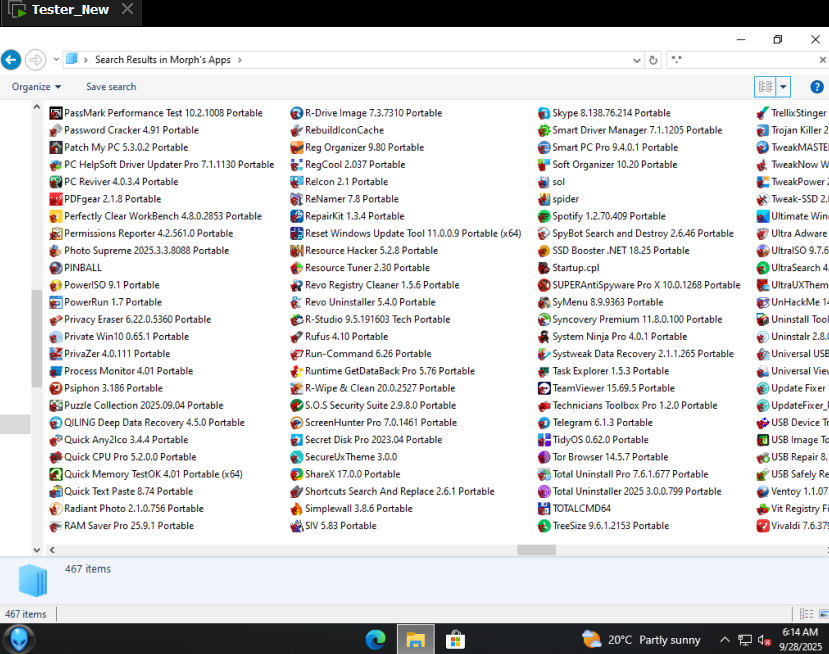The width and height of the screenshot is (829, 654).
Task: Click the TOTALCMD64 icon
Action: [x=544, y=509]
